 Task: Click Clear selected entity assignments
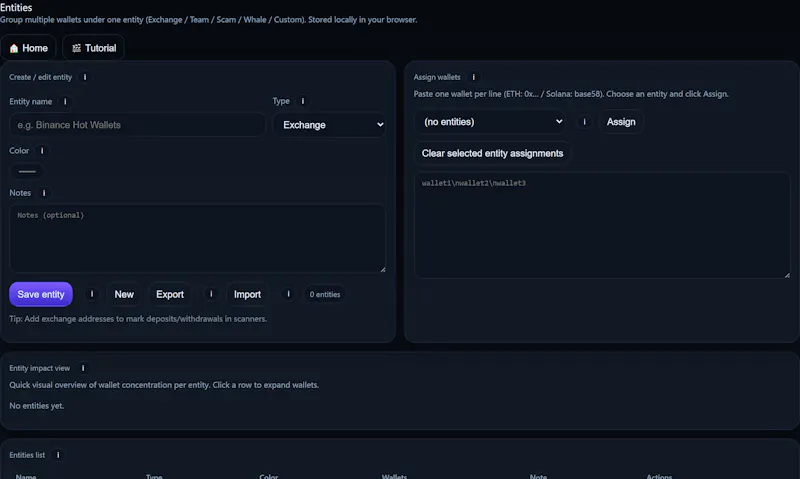click(492, 154)
